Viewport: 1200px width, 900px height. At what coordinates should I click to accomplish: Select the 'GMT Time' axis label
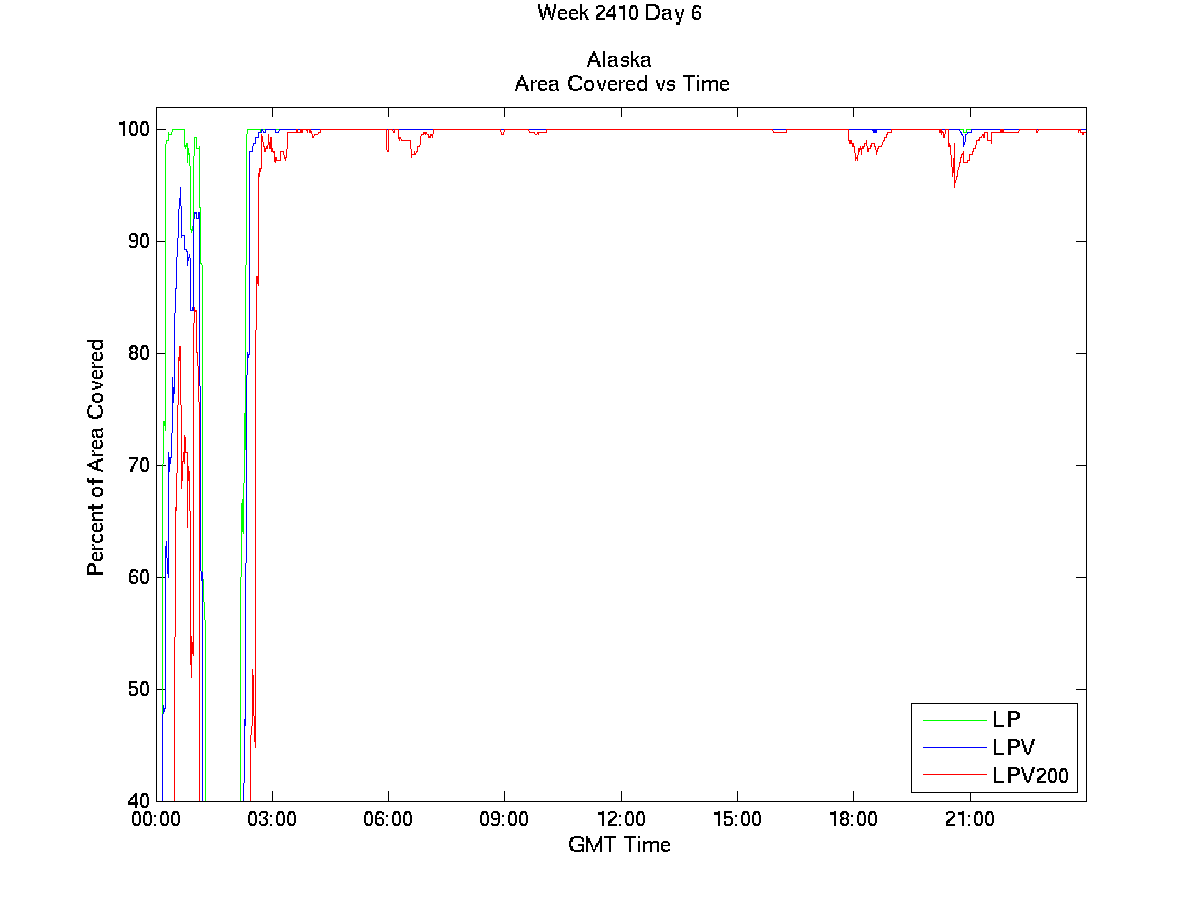tap(619, 845)
